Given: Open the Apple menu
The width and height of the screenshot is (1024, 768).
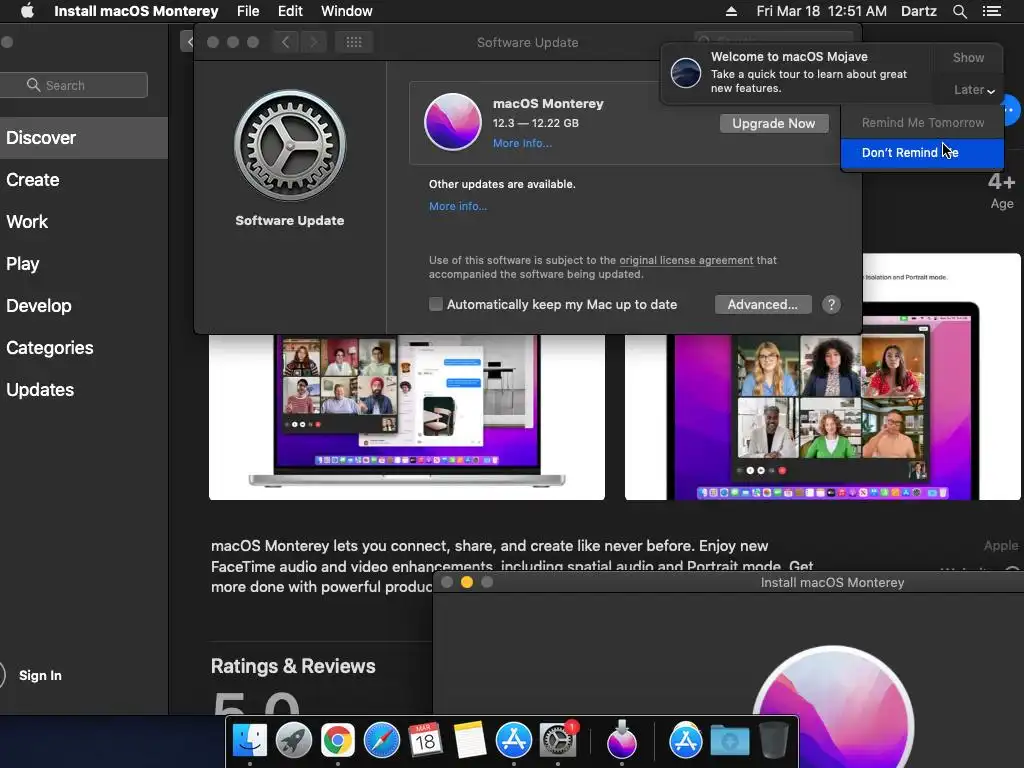Looking at the screenshot, I should pyautogui.click(x=27, y=11).
